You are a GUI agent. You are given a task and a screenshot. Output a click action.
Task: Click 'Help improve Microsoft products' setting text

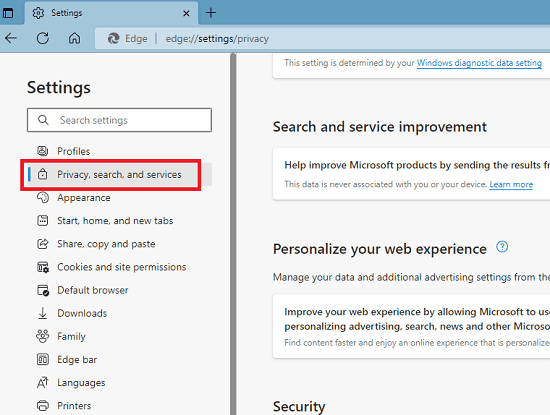[x=417, y=165]
